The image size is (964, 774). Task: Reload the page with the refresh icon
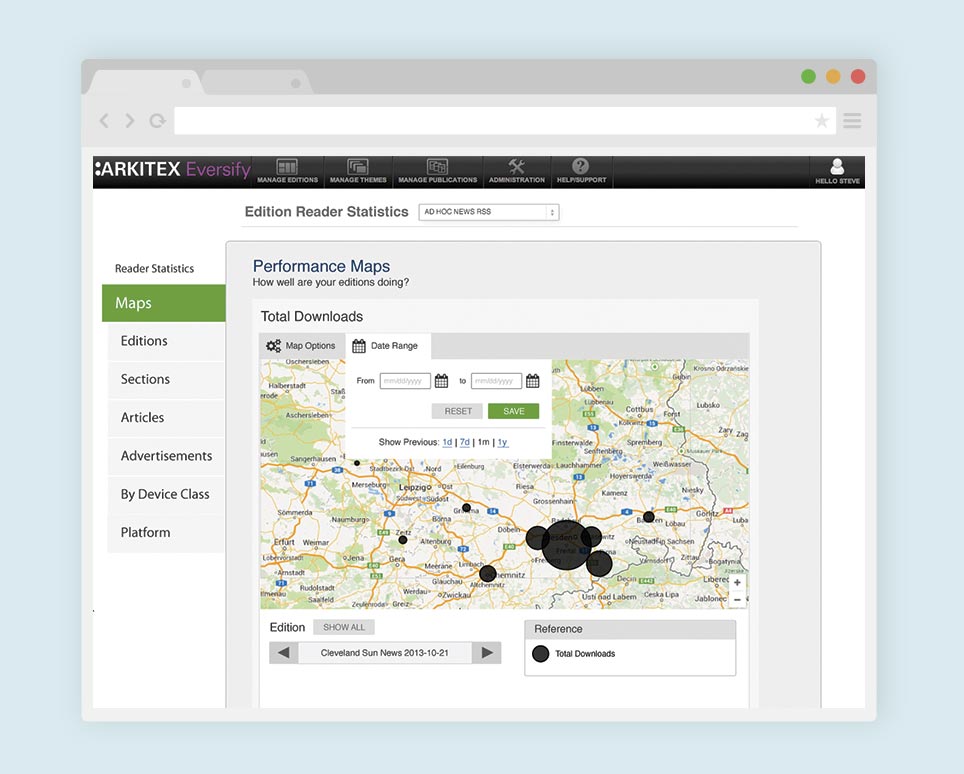pos(157,120)
